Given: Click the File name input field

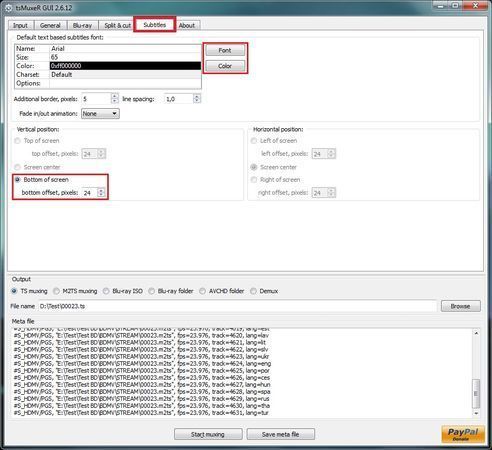Looking at the screenshot, I should pyautogui.click(x=237, y=306).
